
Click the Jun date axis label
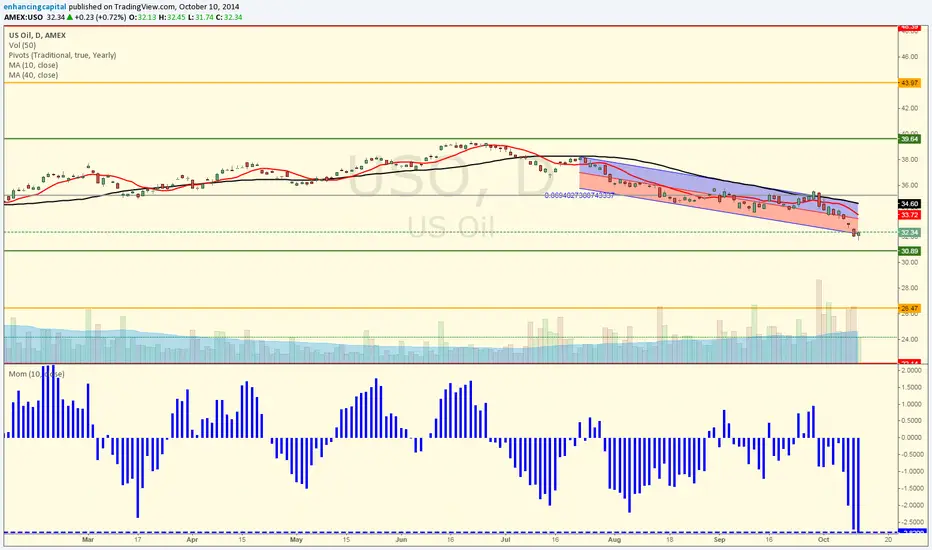click(401, 540)
